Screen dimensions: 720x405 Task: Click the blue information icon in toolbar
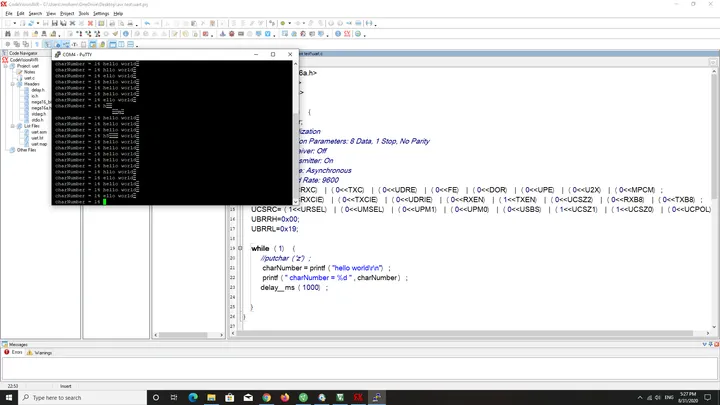126,34
